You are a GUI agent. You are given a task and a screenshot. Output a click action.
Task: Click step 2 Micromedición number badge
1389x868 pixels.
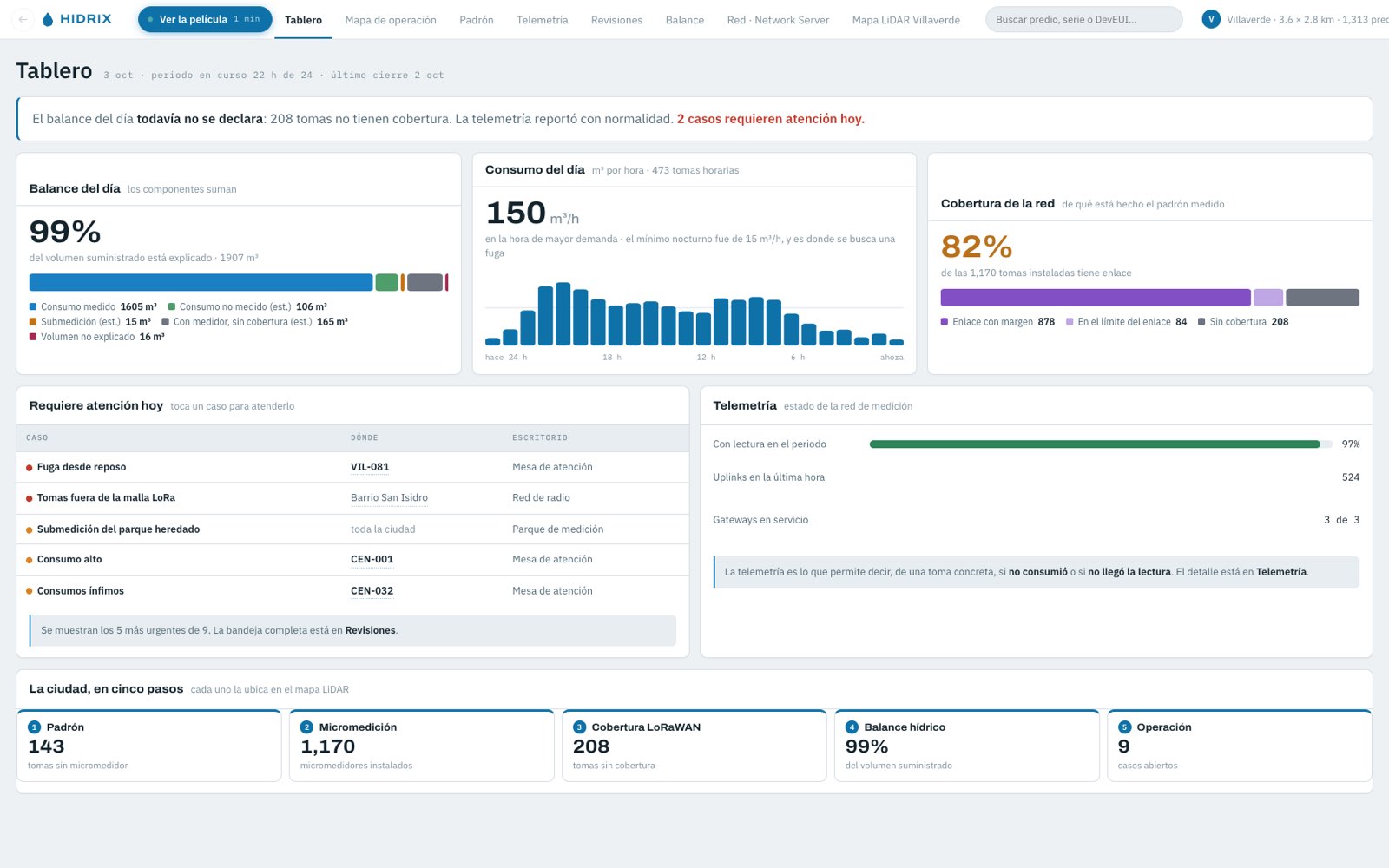coord(306,727)
